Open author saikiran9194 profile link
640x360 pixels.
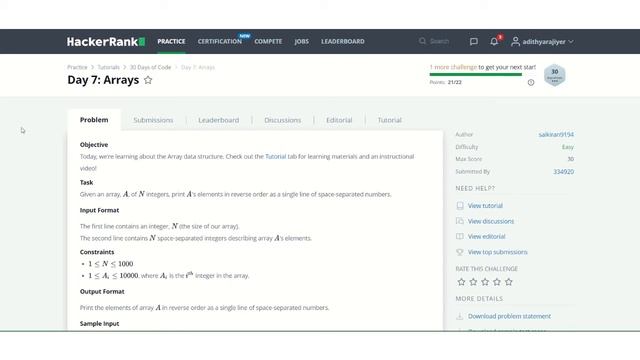[x=556, y=134]
